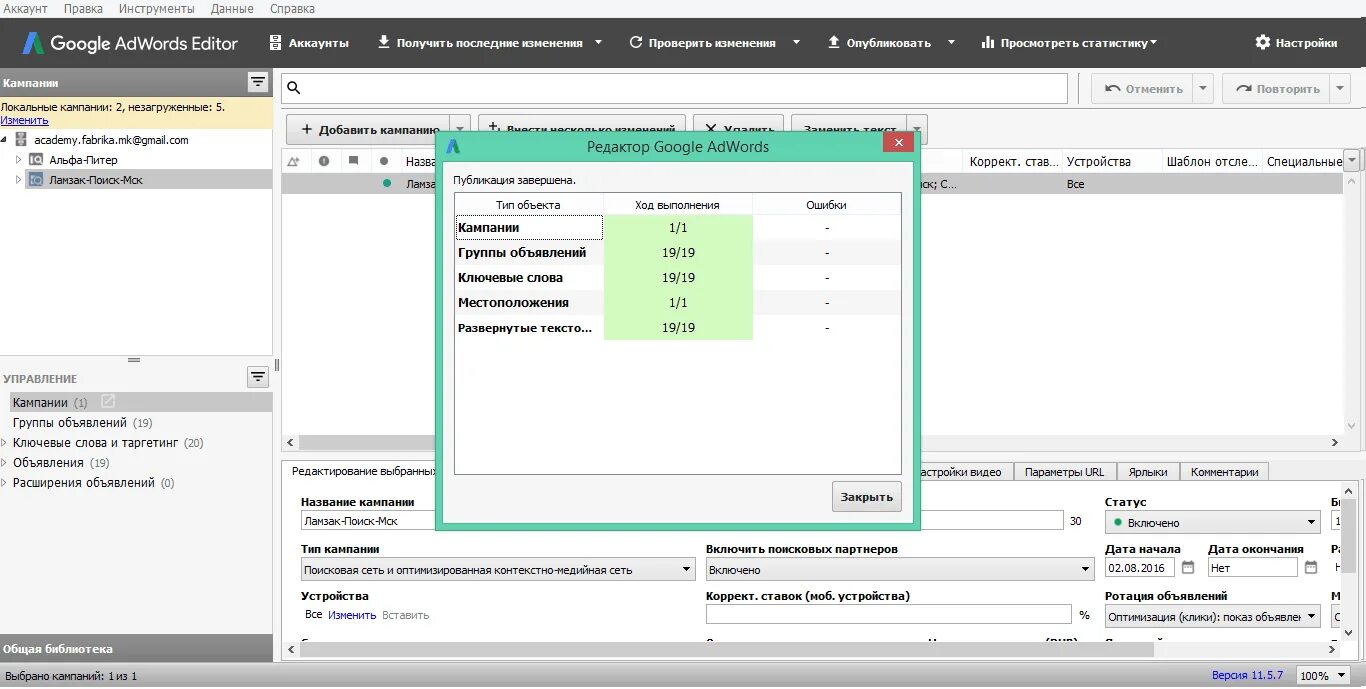Open the Статус dropdown showing Включено
The image size is (1366, 689).
tap(1212, 522)
